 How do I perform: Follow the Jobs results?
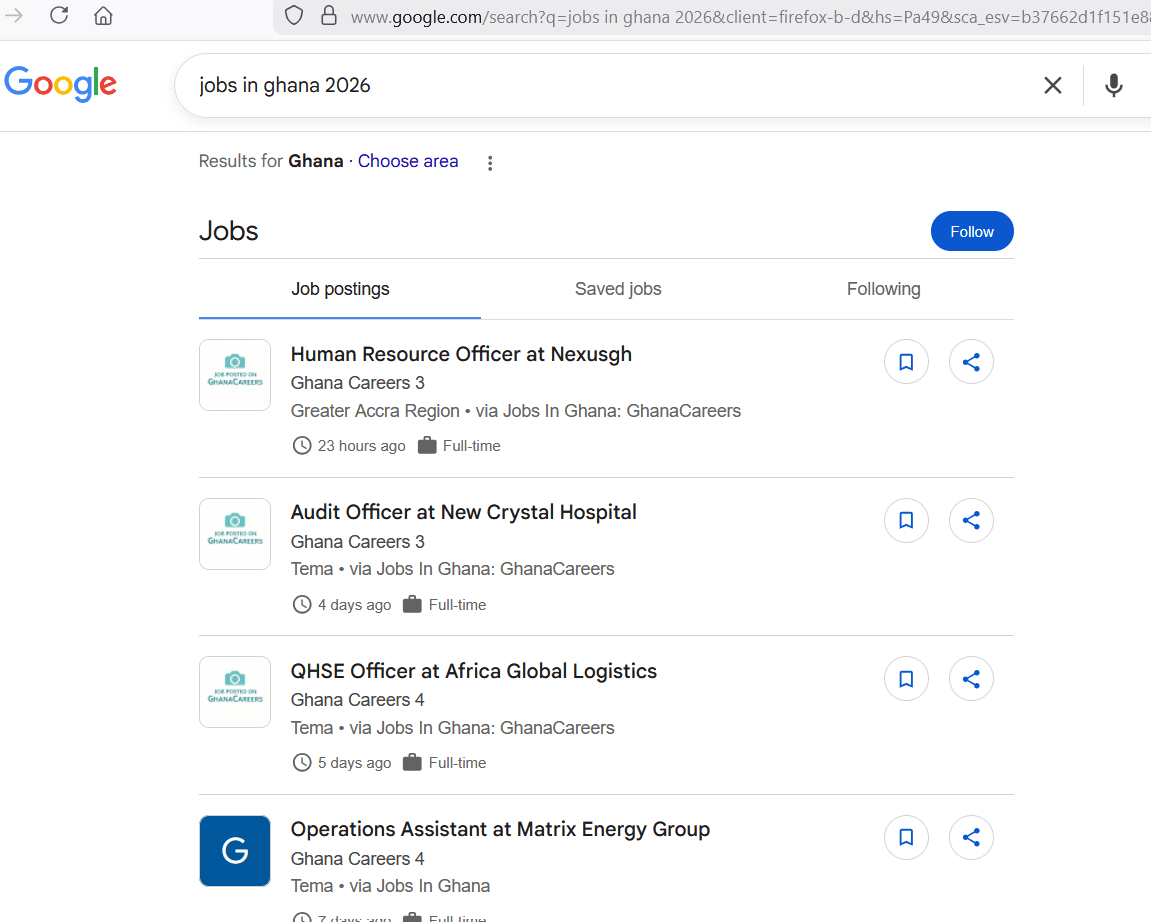click(x=971, y=231)
